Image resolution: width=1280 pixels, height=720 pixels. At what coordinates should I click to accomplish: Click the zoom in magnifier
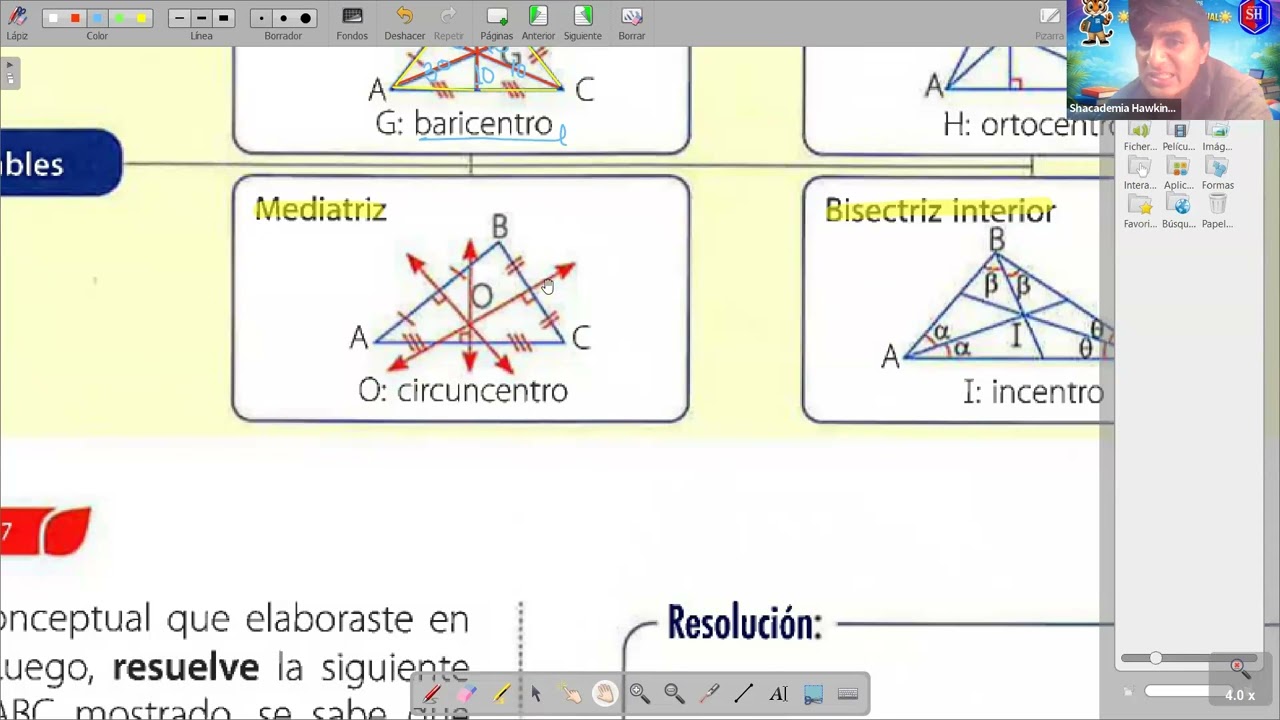(x=640, y=694)
